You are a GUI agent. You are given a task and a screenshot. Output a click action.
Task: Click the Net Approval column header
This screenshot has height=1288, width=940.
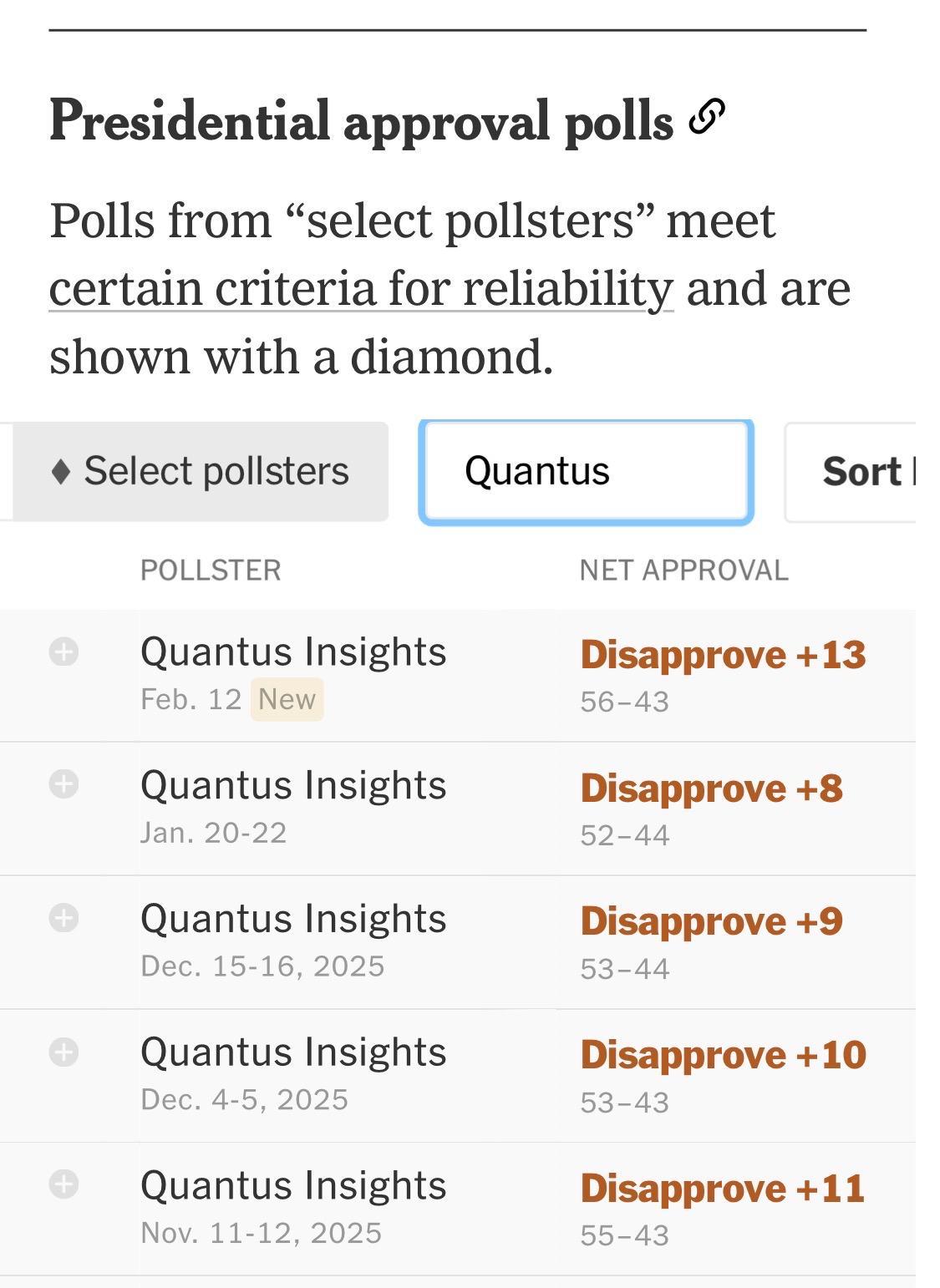(683, 570)
